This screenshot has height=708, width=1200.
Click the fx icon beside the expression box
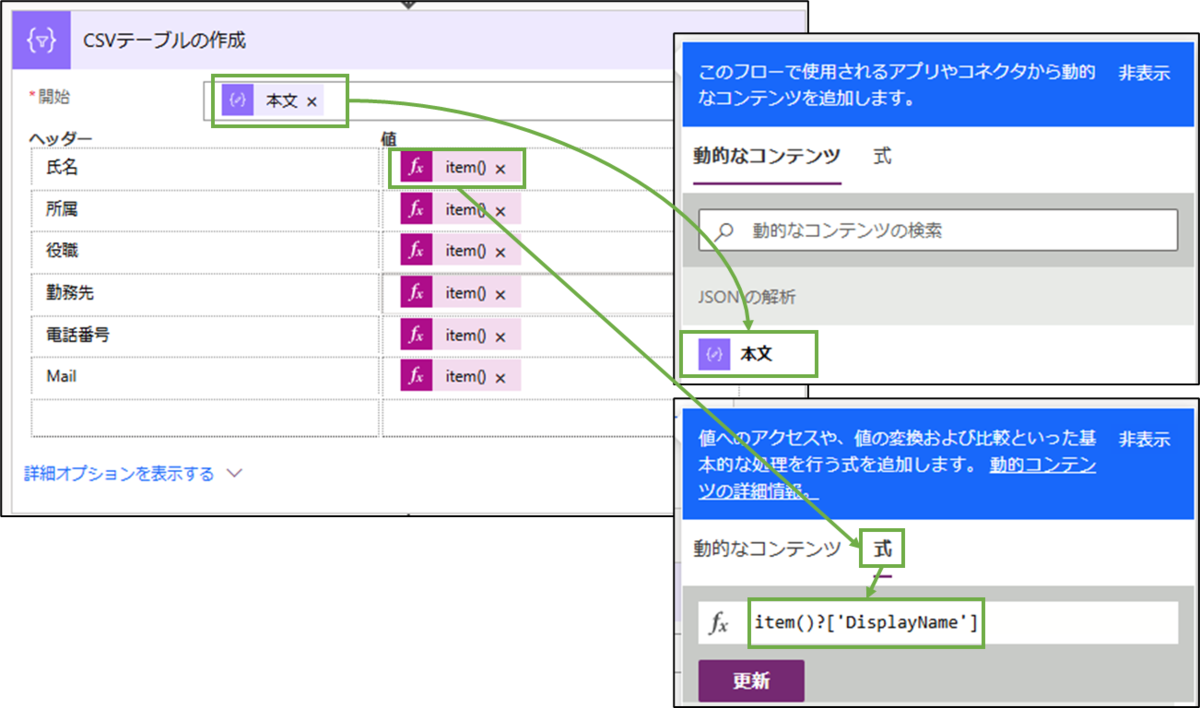[x=719, y=623]
